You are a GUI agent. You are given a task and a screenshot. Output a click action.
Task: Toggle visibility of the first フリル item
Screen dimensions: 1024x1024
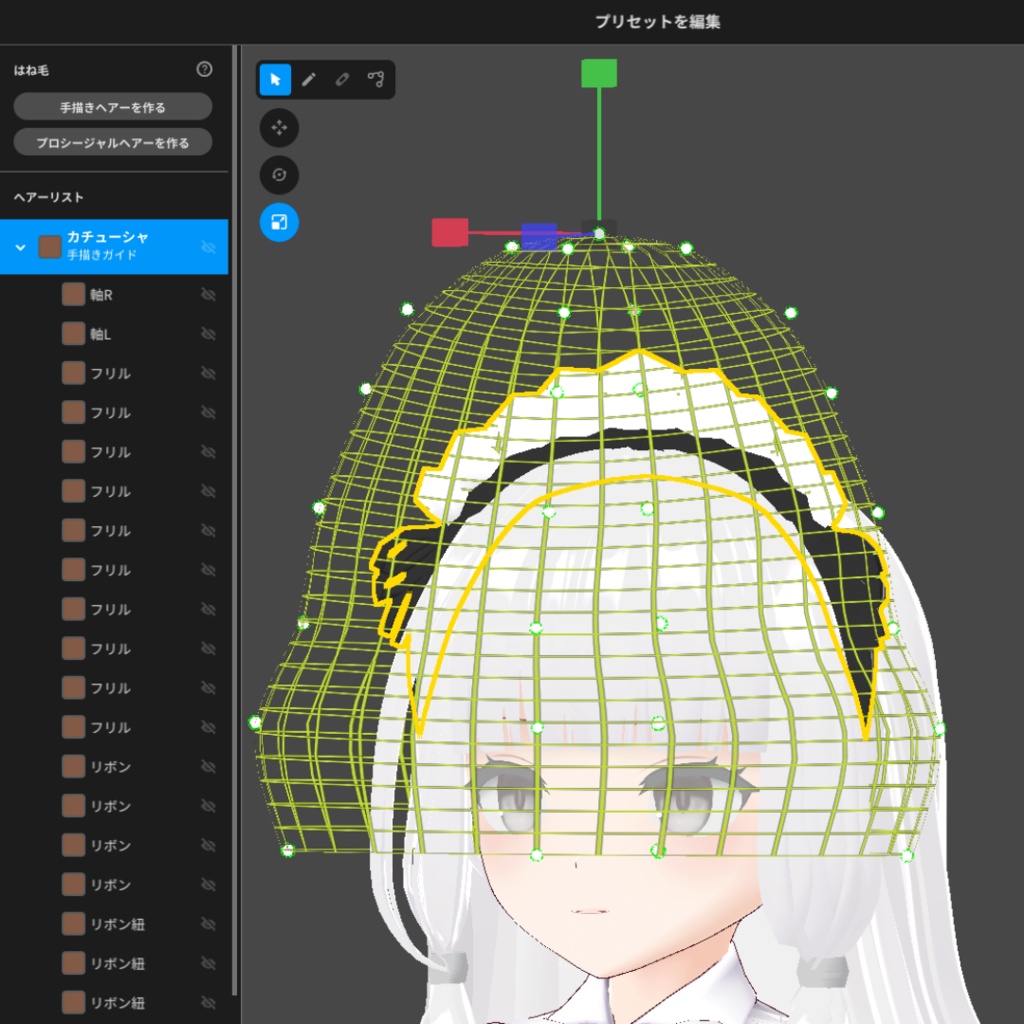click(208, 373)
